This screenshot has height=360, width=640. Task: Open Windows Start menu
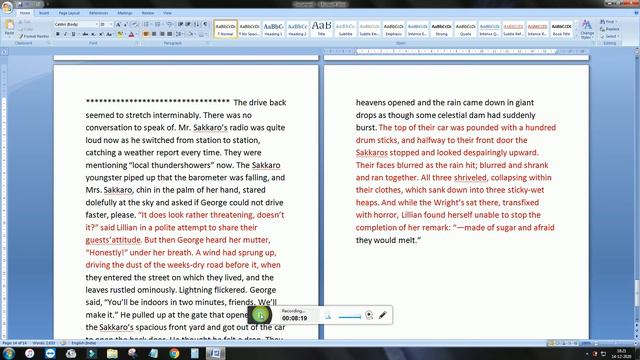(8, 353)
